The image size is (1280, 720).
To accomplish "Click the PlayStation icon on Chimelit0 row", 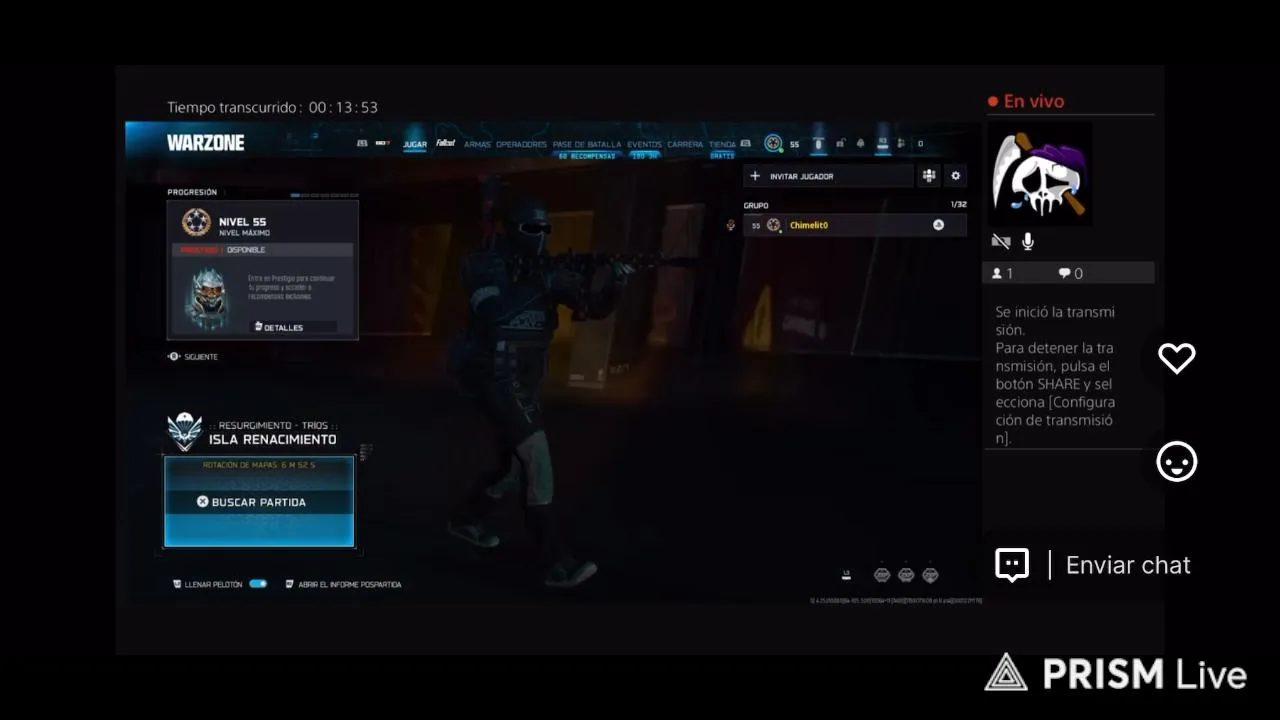I will [938, 225].
